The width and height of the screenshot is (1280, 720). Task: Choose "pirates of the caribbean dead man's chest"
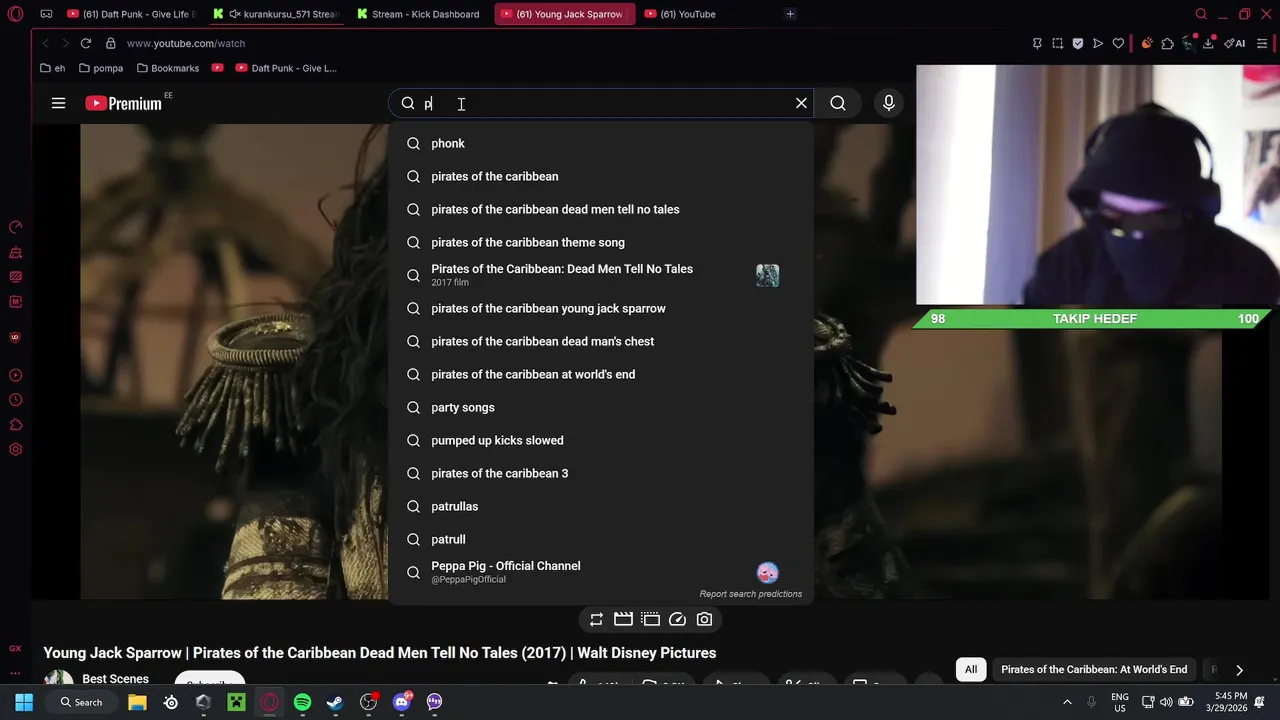coord(600,341)
